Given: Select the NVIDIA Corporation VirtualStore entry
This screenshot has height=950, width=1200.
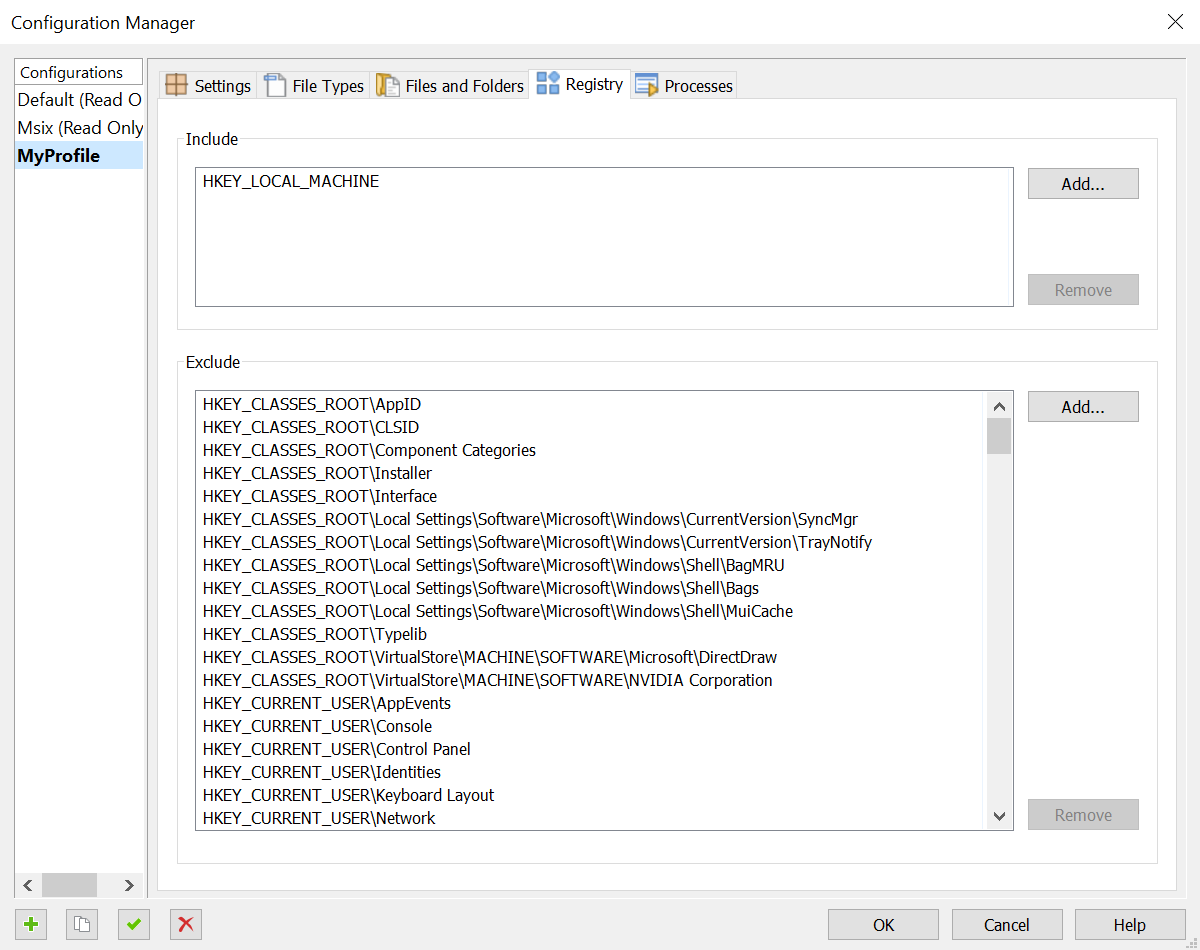Looking at the screenshot, I should point(487,681).
